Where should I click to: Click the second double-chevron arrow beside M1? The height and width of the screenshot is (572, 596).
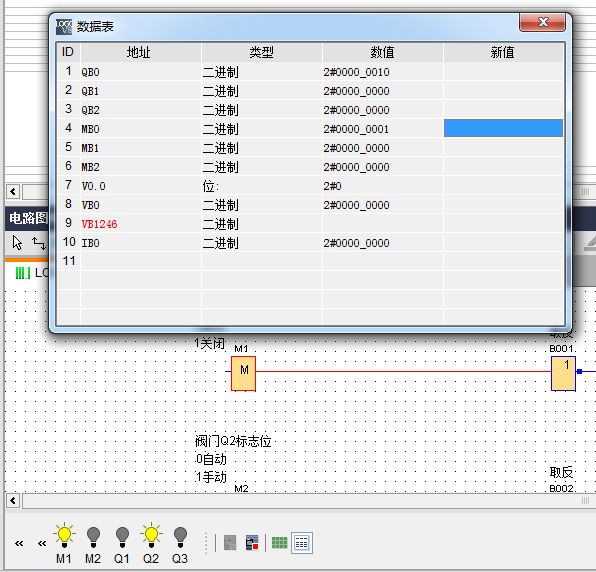pyautogui.click(x=42, y=543)
